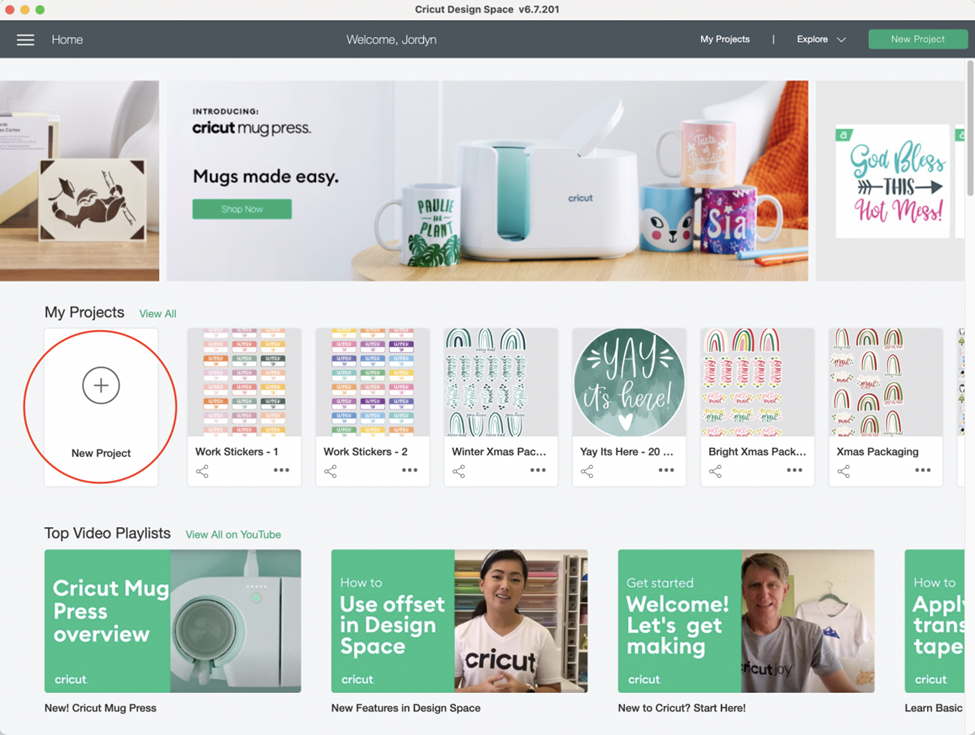Open Work Stickers - 2 thumbnail

click(372, 382)
